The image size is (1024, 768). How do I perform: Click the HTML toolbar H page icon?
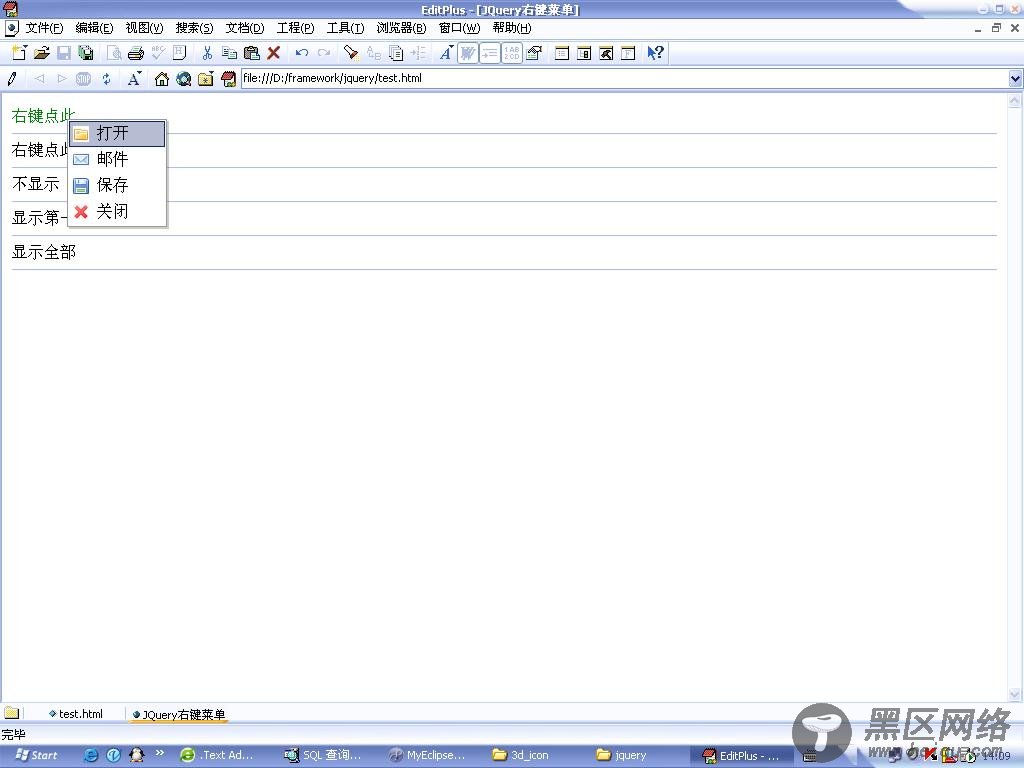pyautogui.click(x=180, y=53)
